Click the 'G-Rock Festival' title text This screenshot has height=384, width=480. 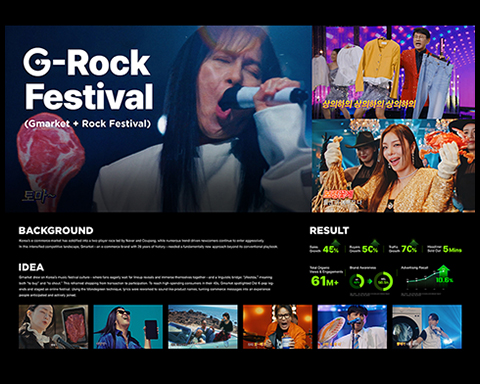(88, 79)
